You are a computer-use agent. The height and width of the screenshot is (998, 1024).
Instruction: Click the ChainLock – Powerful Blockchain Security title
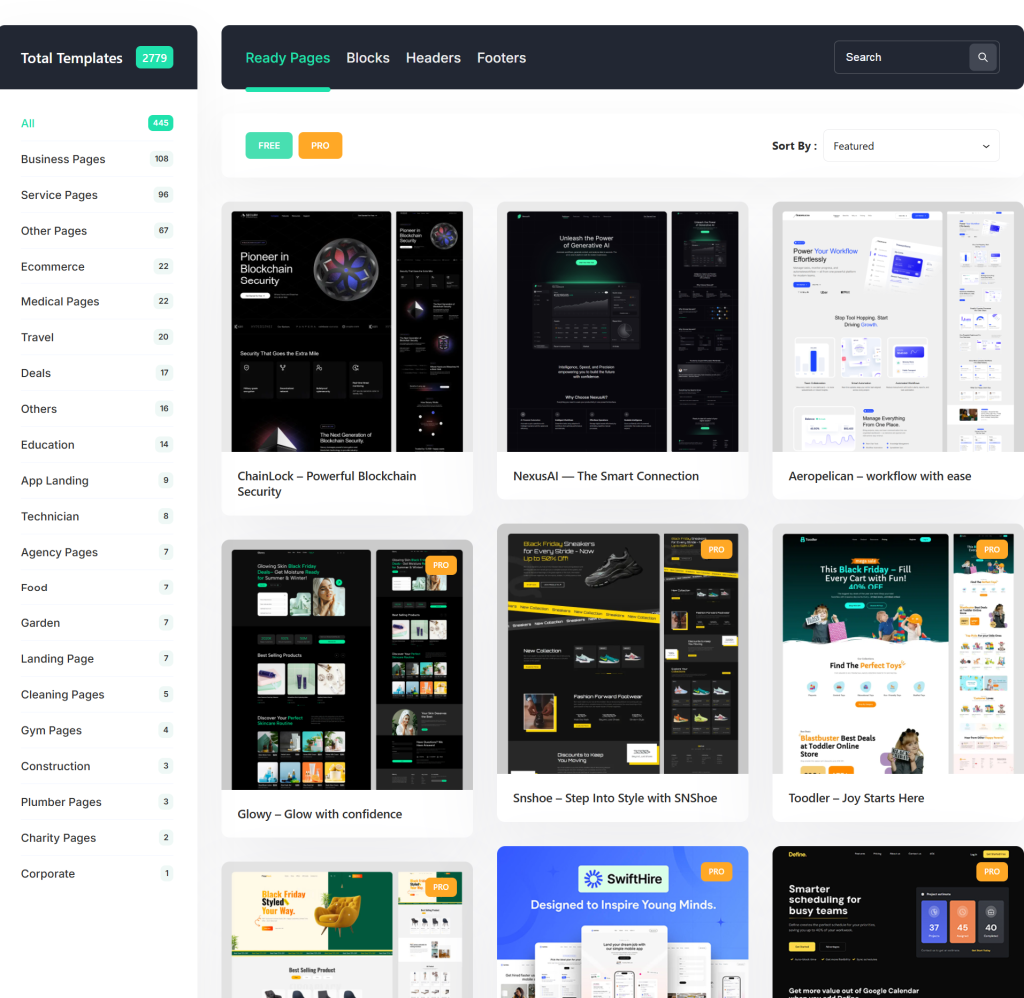(327, 484)
